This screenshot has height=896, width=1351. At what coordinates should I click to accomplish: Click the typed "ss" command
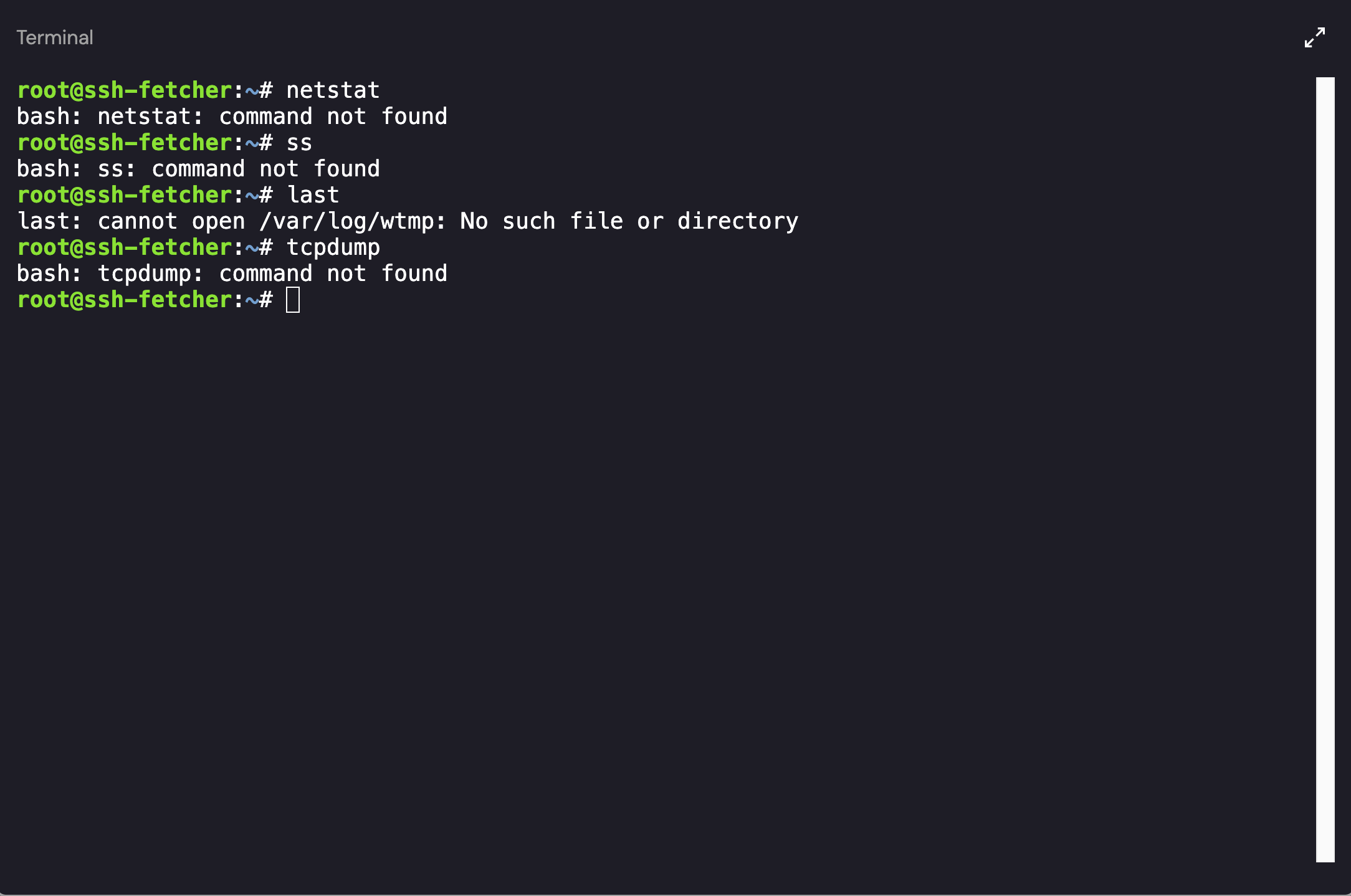tap(299, 143)
